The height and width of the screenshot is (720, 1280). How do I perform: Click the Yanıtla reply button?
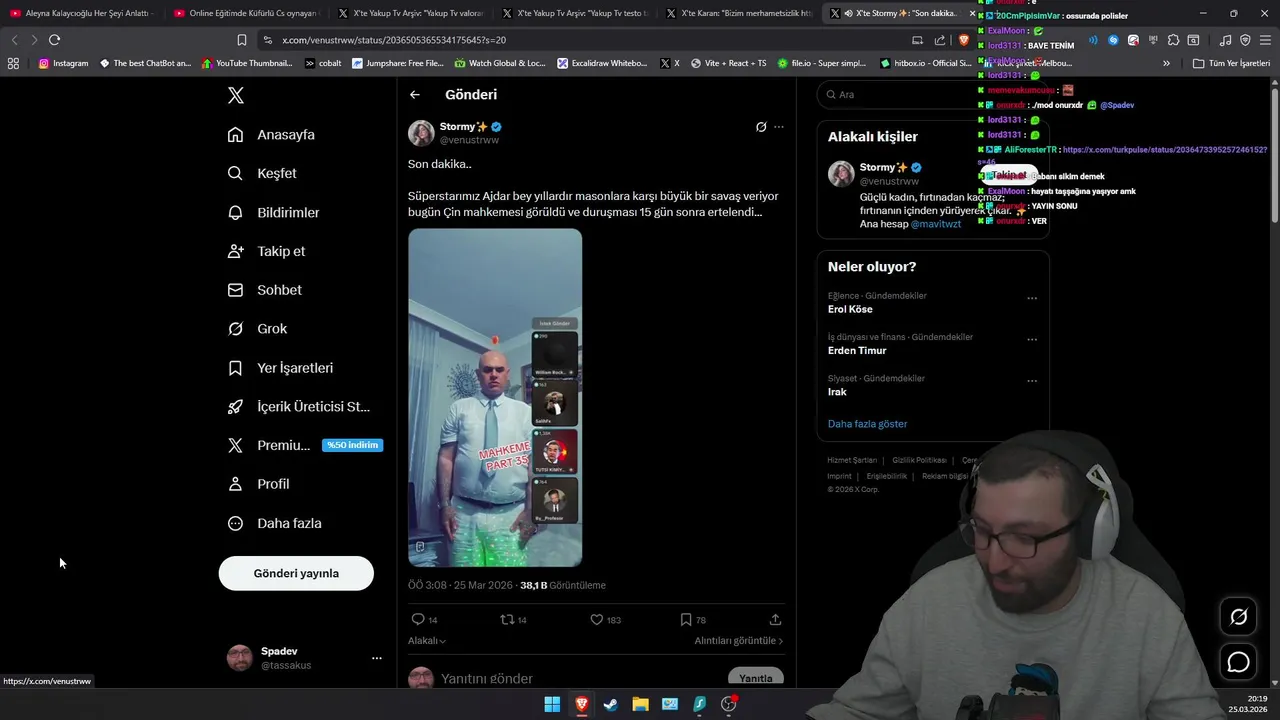[x=755, y=678]
